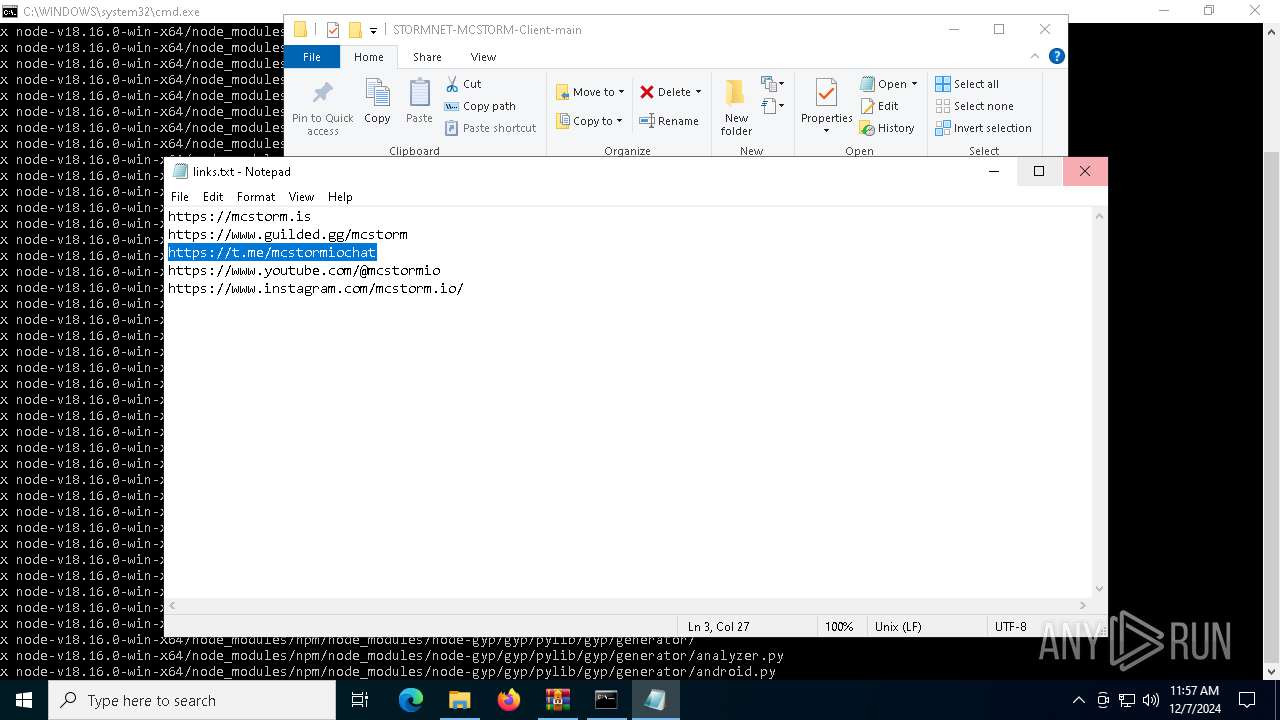
Task: Click History in the Explorer ribbon
Action: point(887,128)
